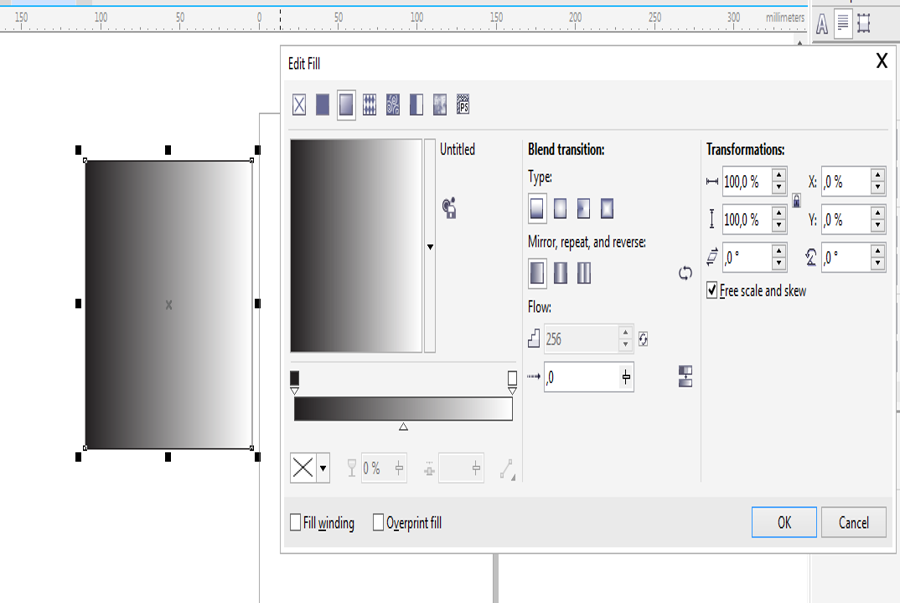Select repeat fill mode
The image size is (900, 603).
pyautogui.click(x=584, y=273)
